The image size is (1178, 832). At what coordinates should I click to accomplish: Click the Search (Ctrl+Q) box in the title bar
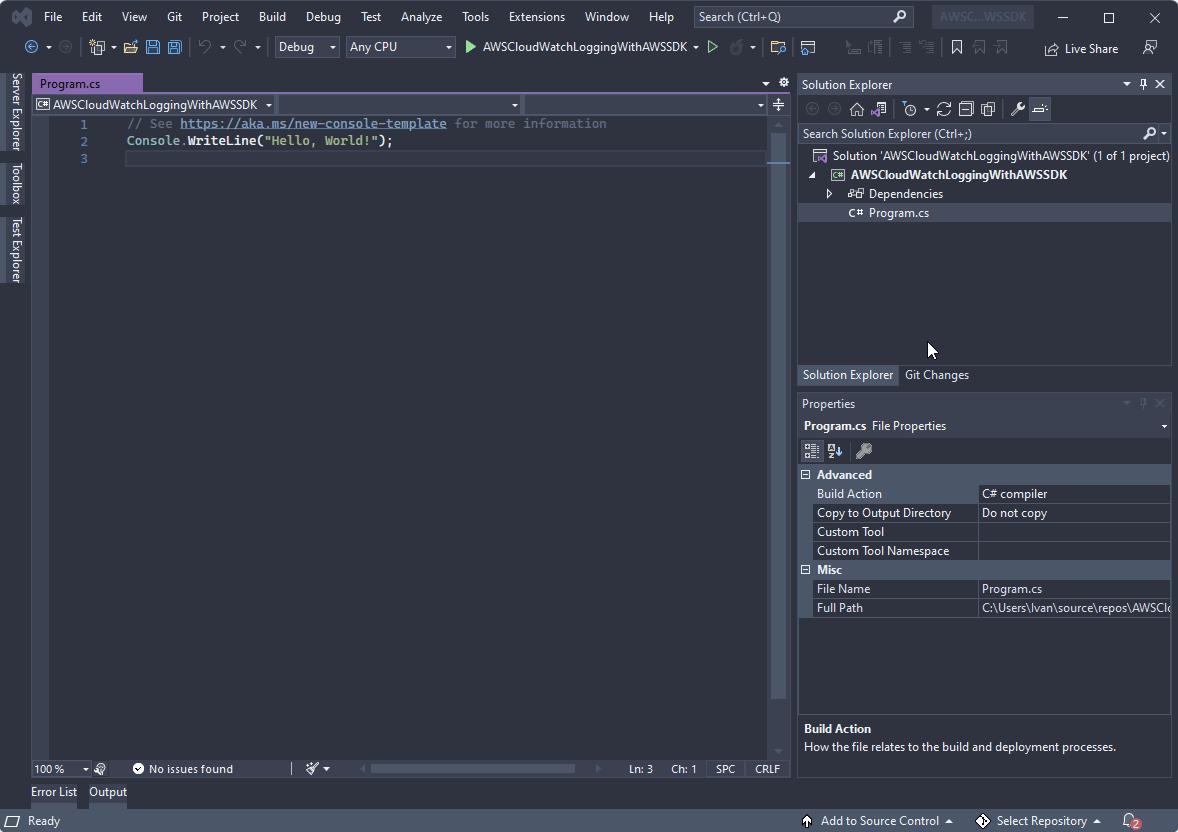pyautogui.click(x=803, y=17)
